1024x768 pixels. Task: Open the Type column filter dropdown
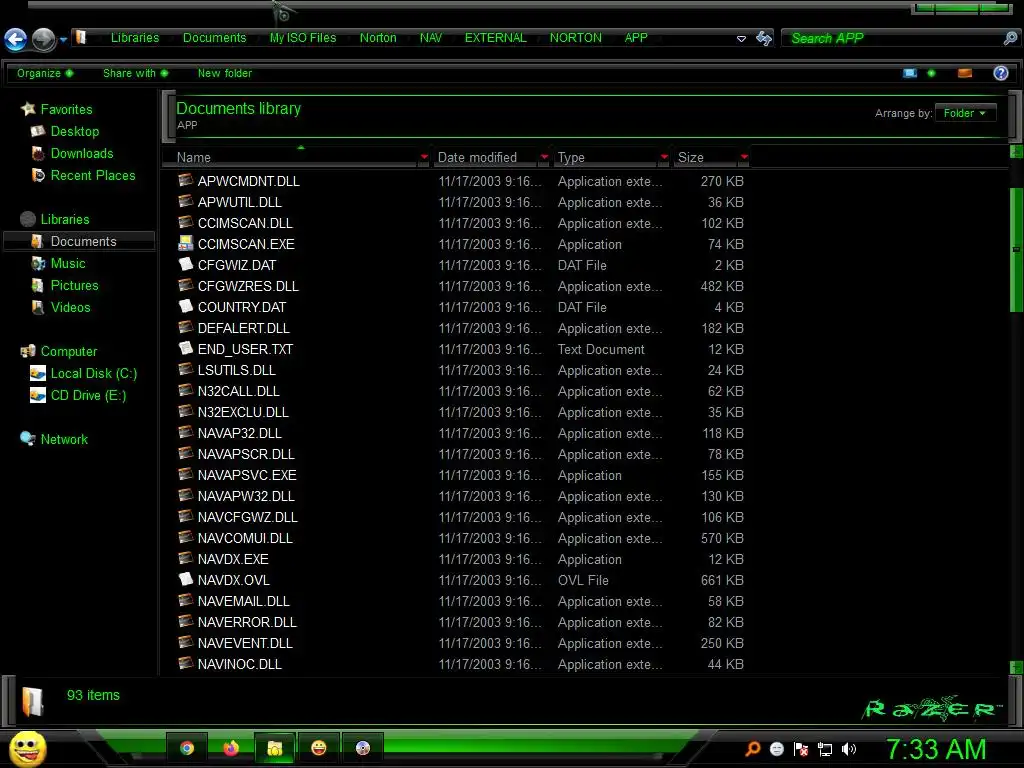pyautogui.click(x=664, y=157)
